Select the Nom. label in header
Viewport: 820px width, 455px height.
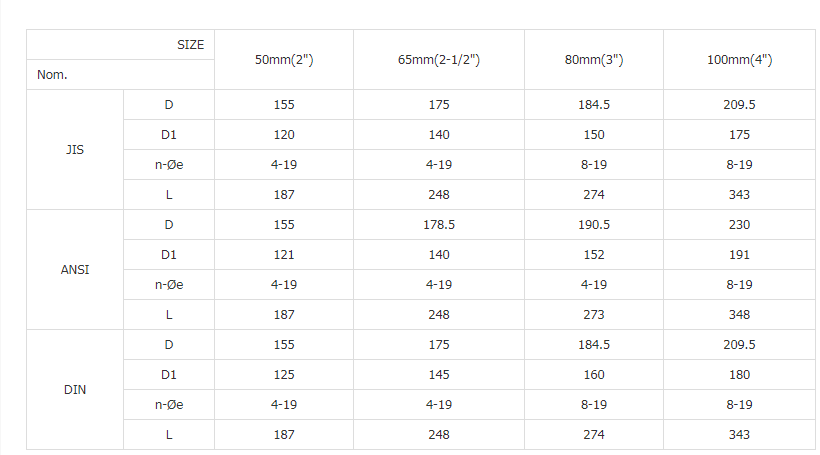[52, 75]
